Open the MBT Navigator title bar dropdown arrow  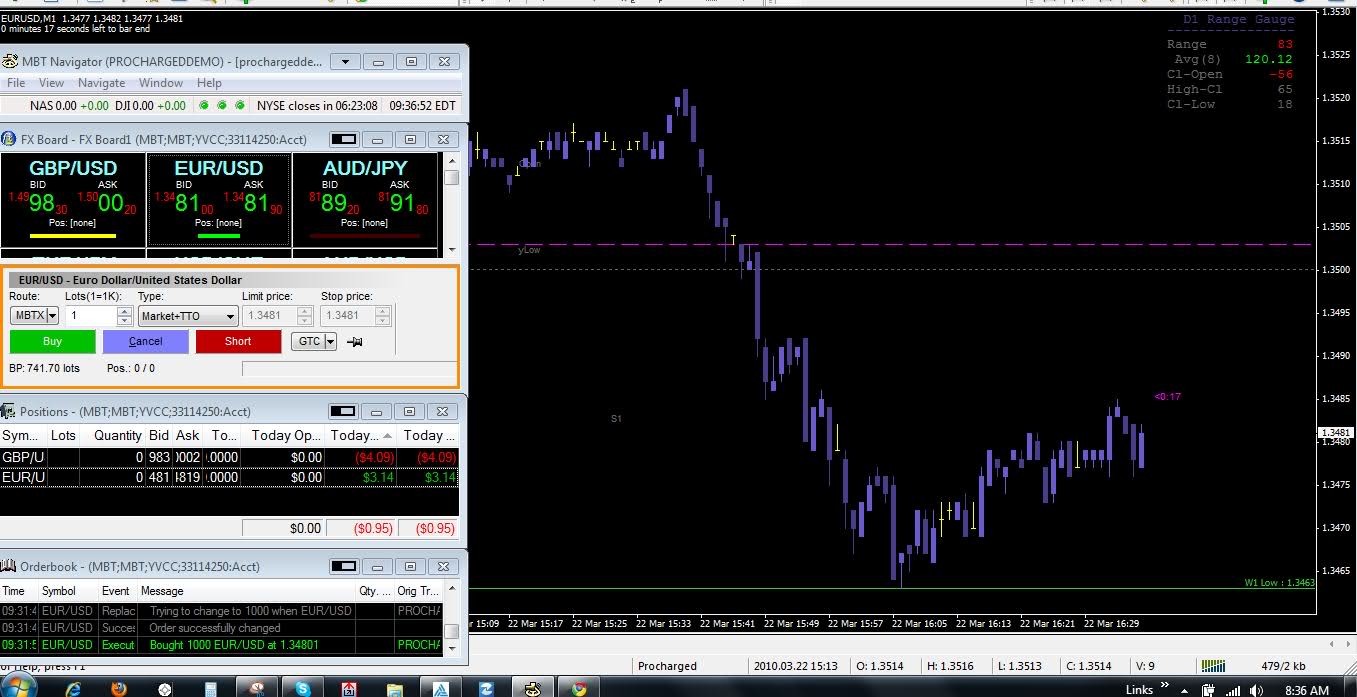pos(345,62)
